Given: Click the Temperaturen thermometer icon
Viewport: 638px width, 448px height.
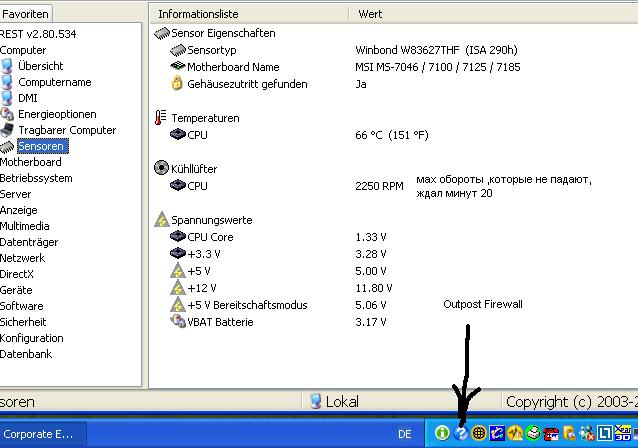Looking at the screenshot, I should tap(160, 118).
